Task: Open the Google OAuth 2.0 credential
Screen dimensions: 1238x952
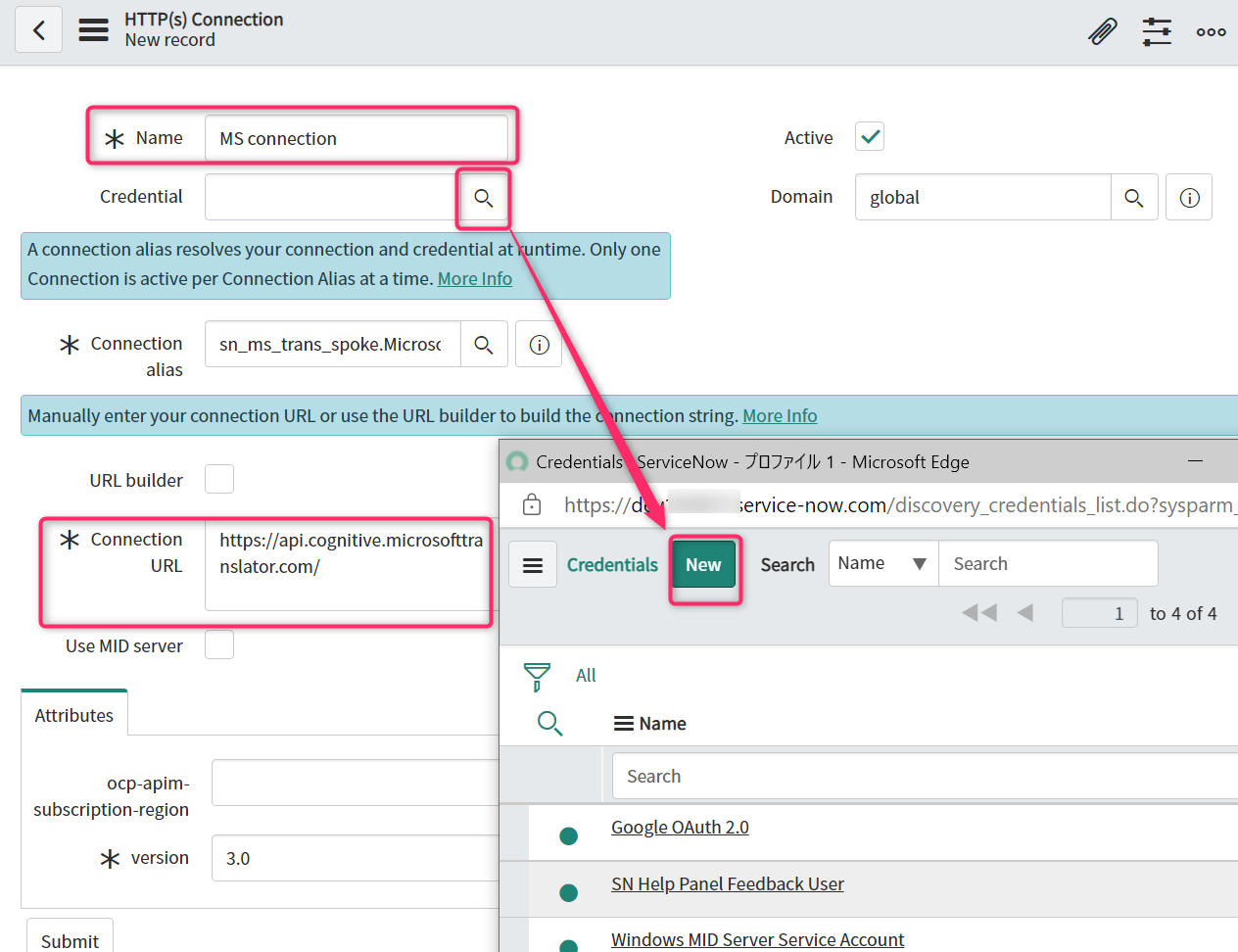Action: (679, 827)
